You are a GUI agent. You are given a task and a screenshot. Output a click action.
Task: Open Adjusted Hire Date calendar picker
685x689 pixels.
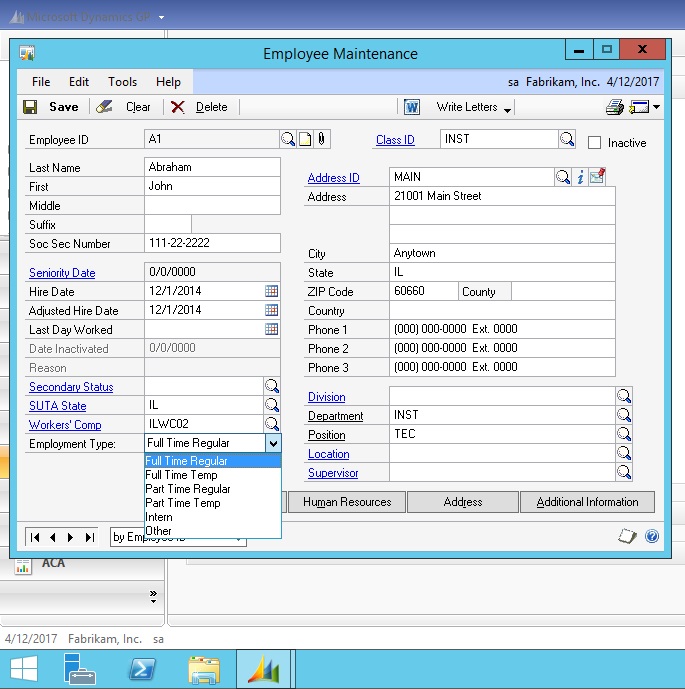click(x=272, y=310)
